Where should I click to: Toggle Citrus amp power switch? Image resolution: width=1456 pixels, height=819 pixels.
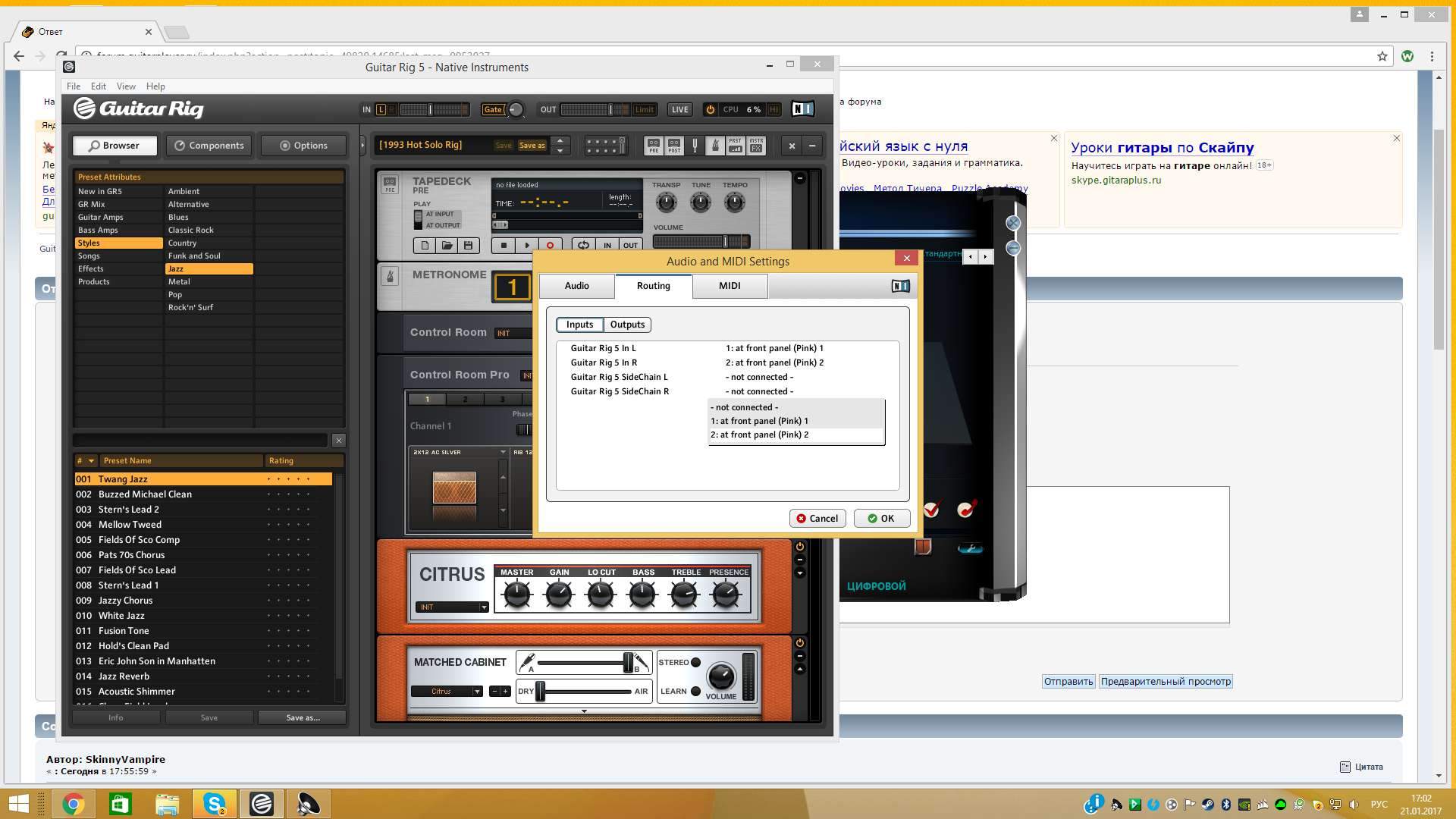pos(799,547)
